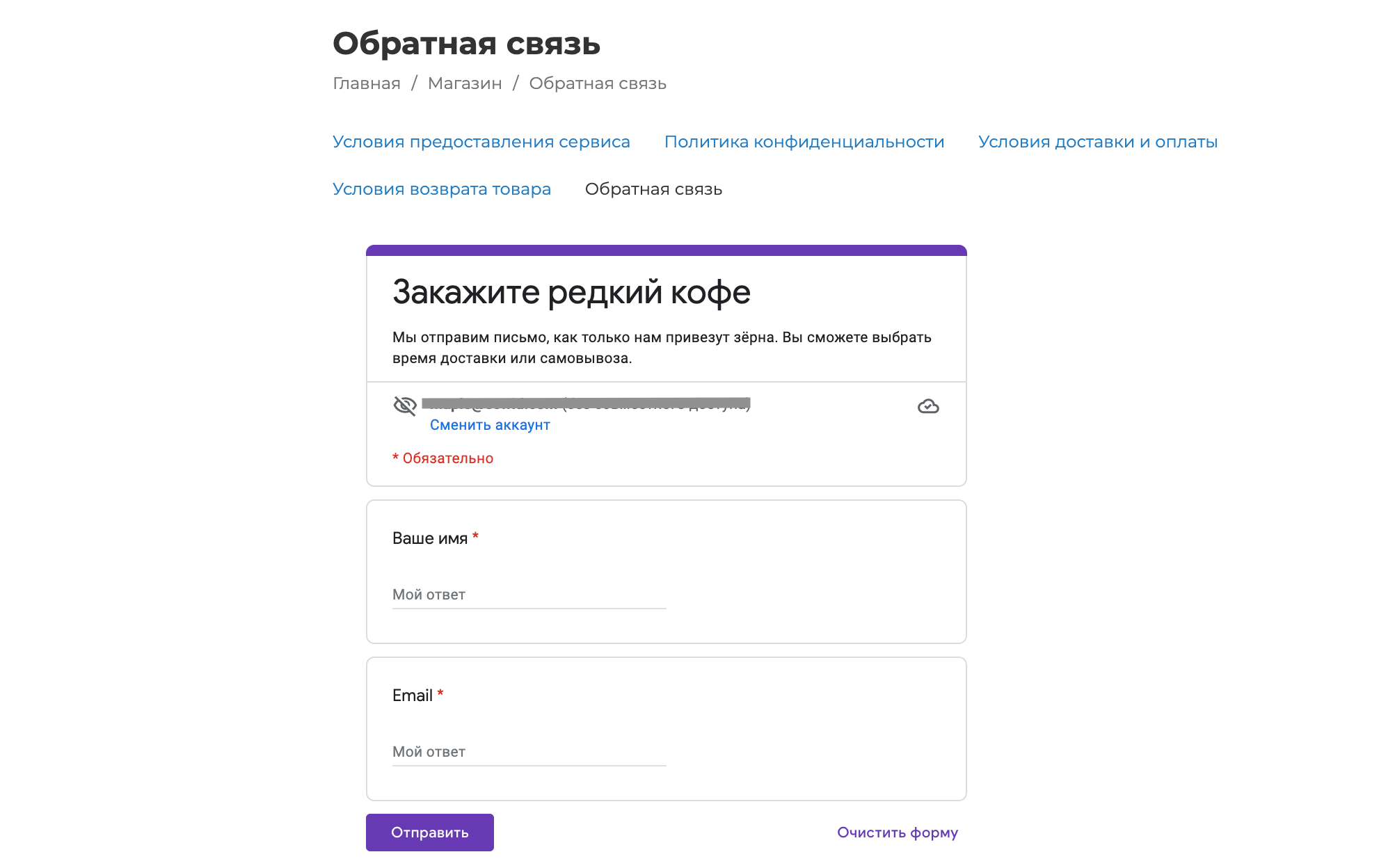This screenshot has width=1379, height=868.
Task: Click the Закажите редкий кофе heading
Action: pyautogui.click(x=571, y=292)
